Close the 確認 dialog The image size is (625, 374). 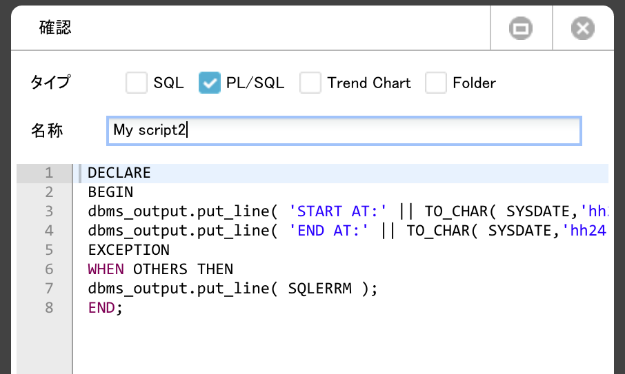click(x=583, y=28)
